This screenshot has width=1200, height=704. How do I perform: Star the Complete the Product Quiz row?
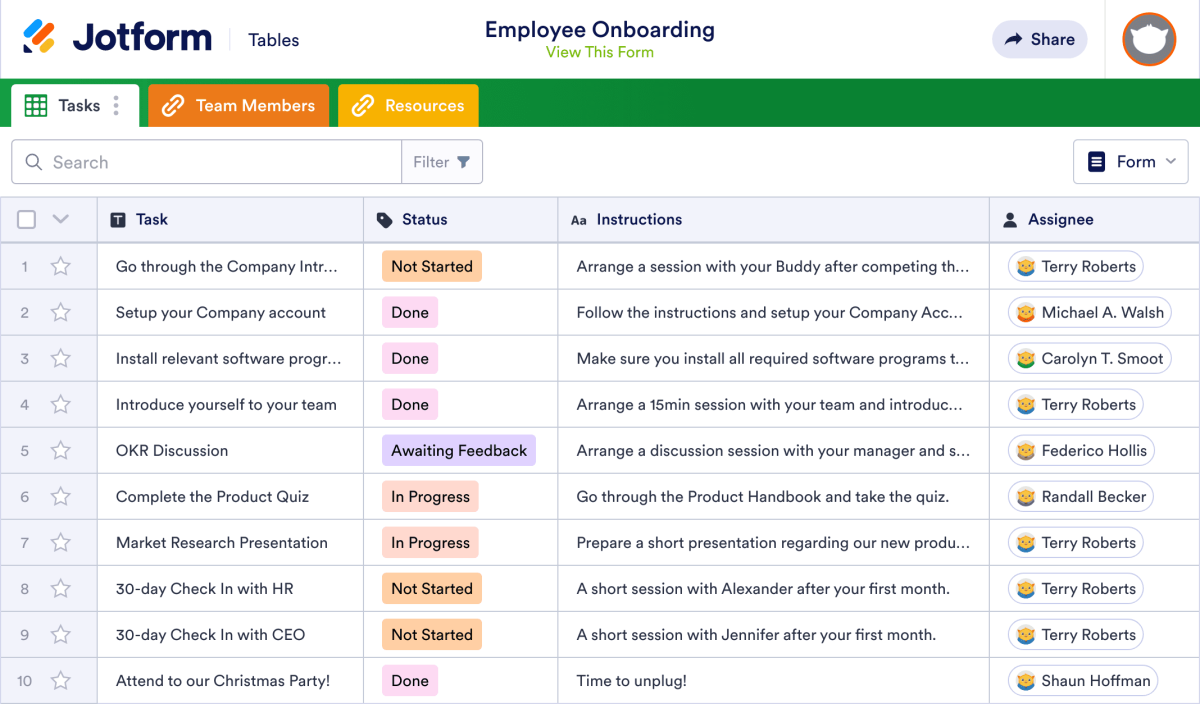60,496
